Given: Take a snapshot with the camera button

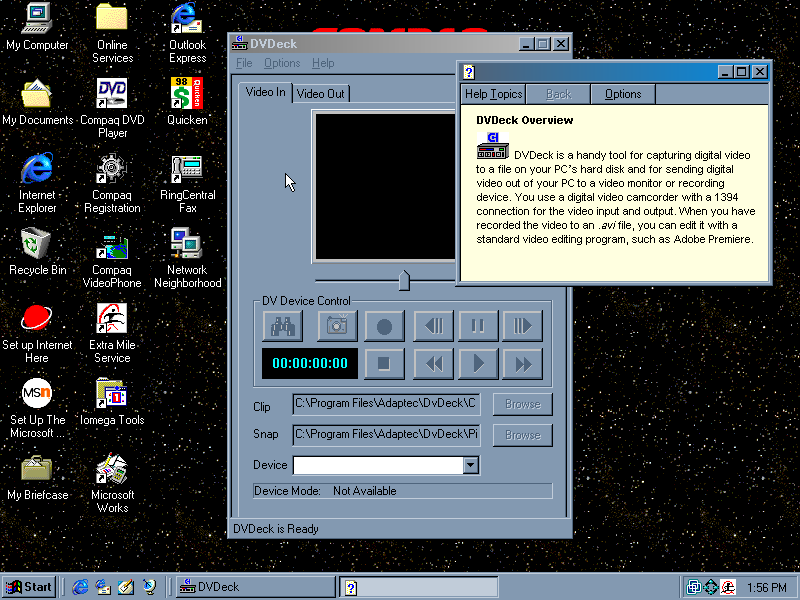Looking at the screenshot, I should pyautogui.click(x=337, y=326).
